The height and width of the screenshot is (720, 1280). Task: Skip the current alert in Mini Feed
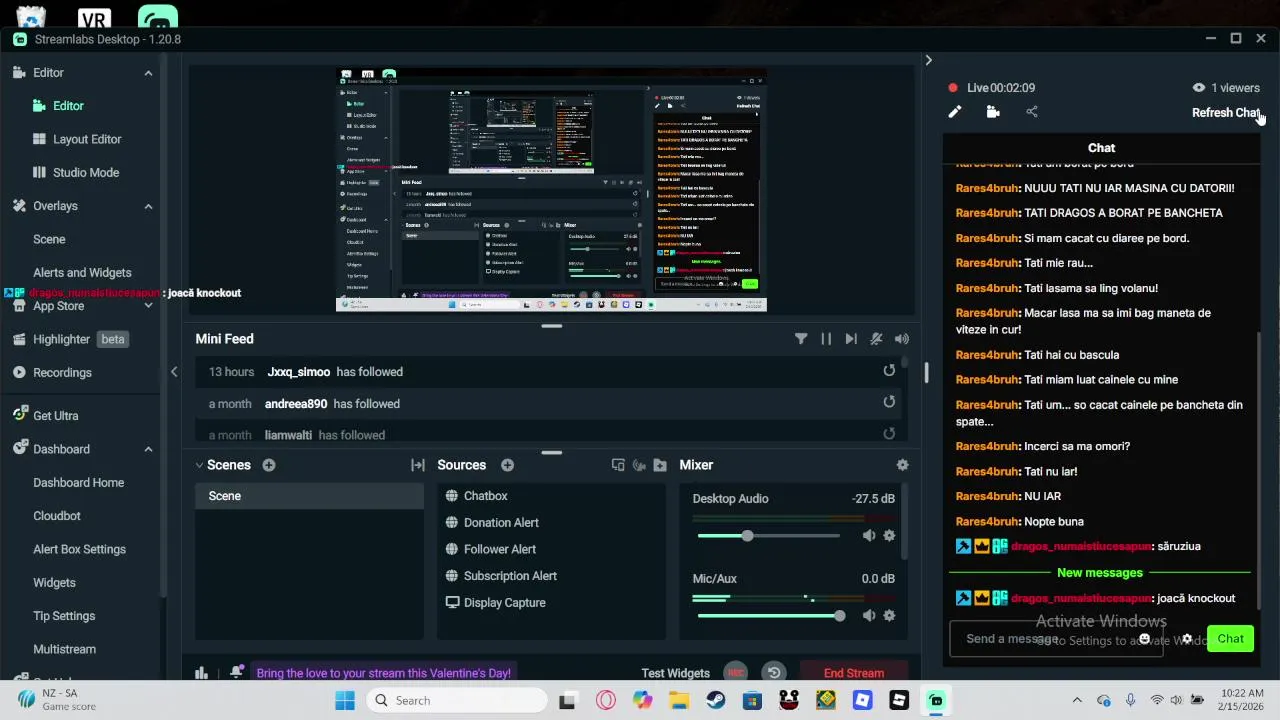851,339
